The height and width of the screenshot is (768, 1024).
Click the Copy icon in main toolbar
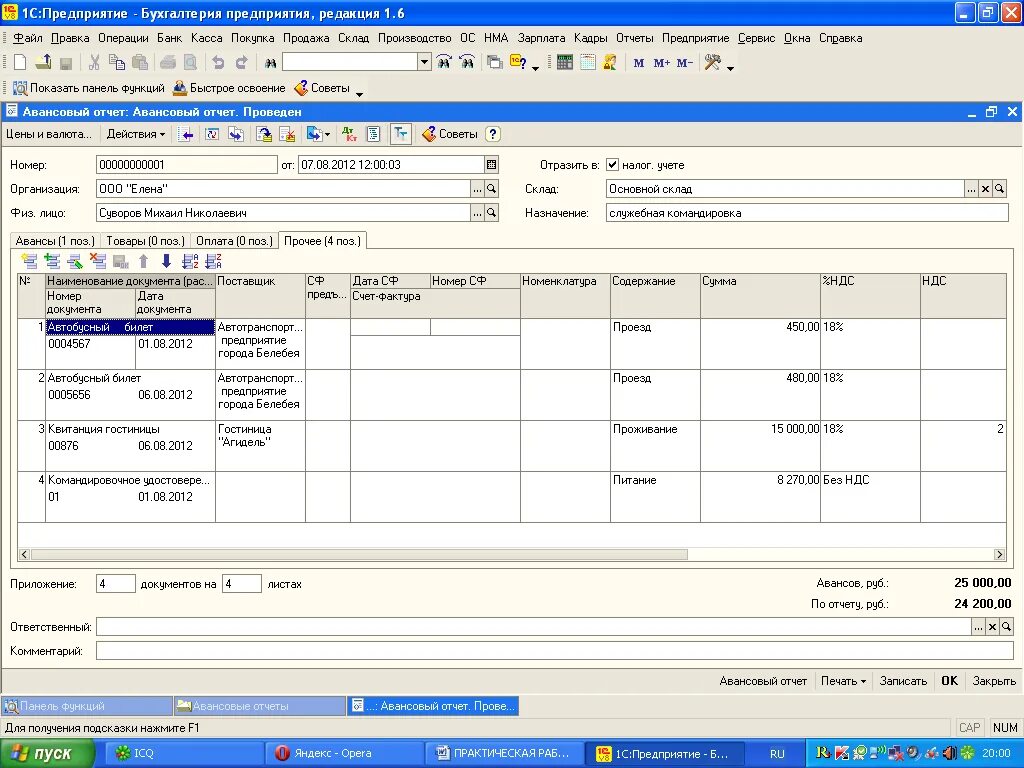[117, 63]
